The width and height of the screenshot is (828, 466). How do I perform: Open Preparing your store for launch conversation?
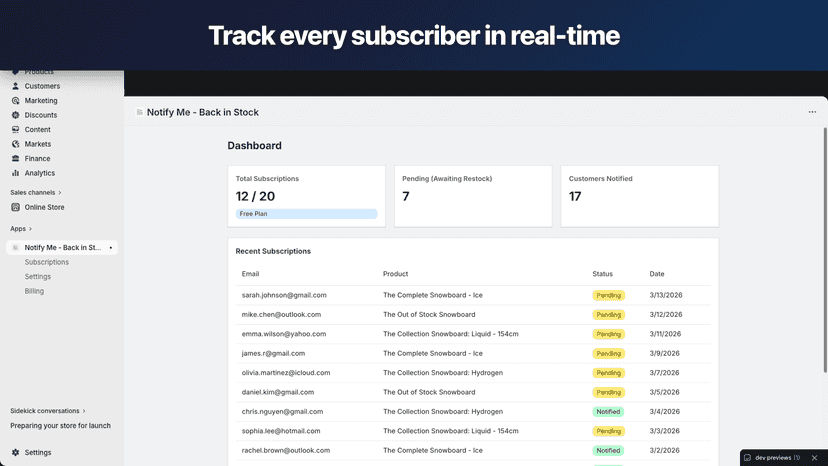pyautogui.click(x=60, y=426)
